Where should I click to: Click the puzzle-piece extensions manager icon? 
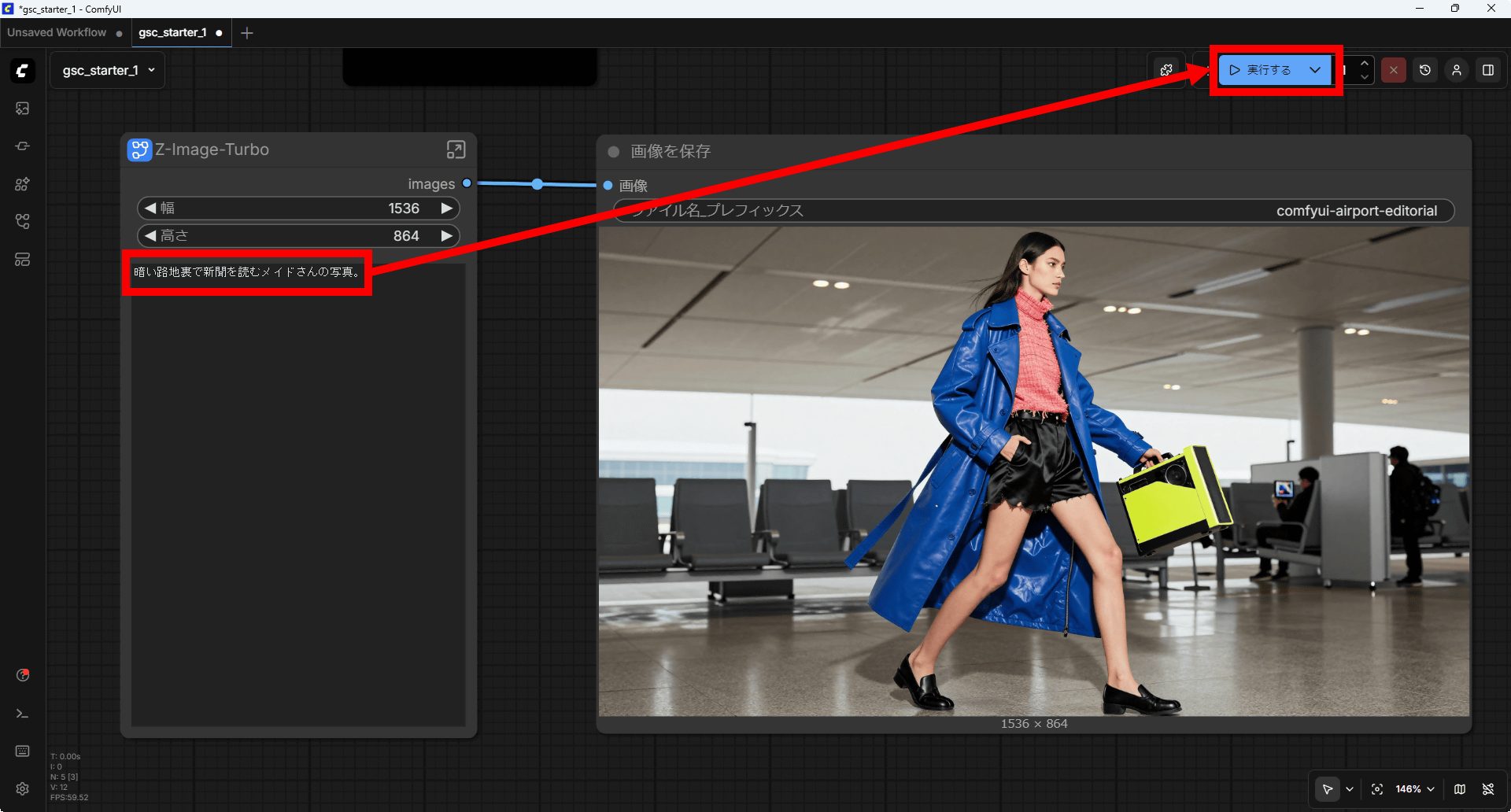(1166, 70)
